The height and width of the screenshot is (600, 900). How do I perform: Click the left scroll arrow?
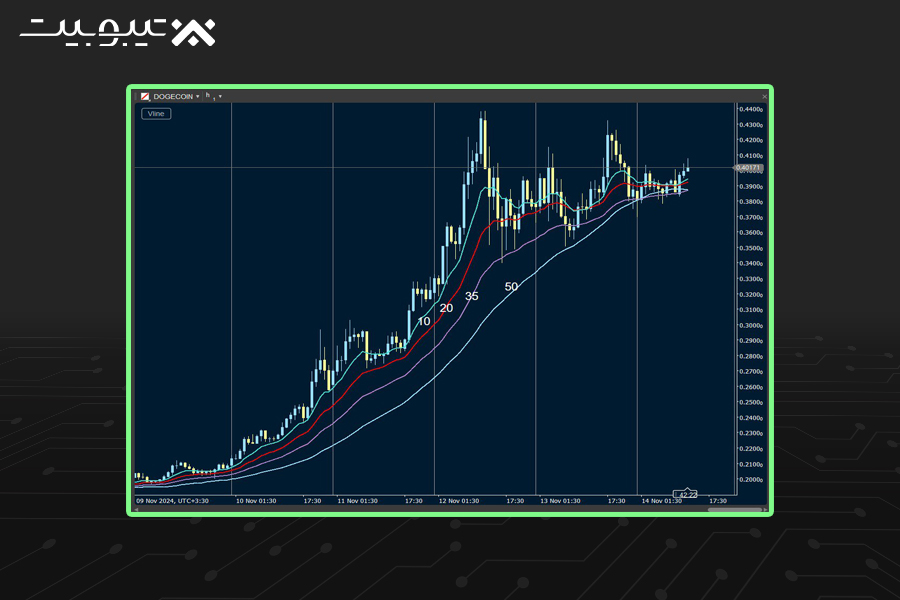[x=137, y=509]
